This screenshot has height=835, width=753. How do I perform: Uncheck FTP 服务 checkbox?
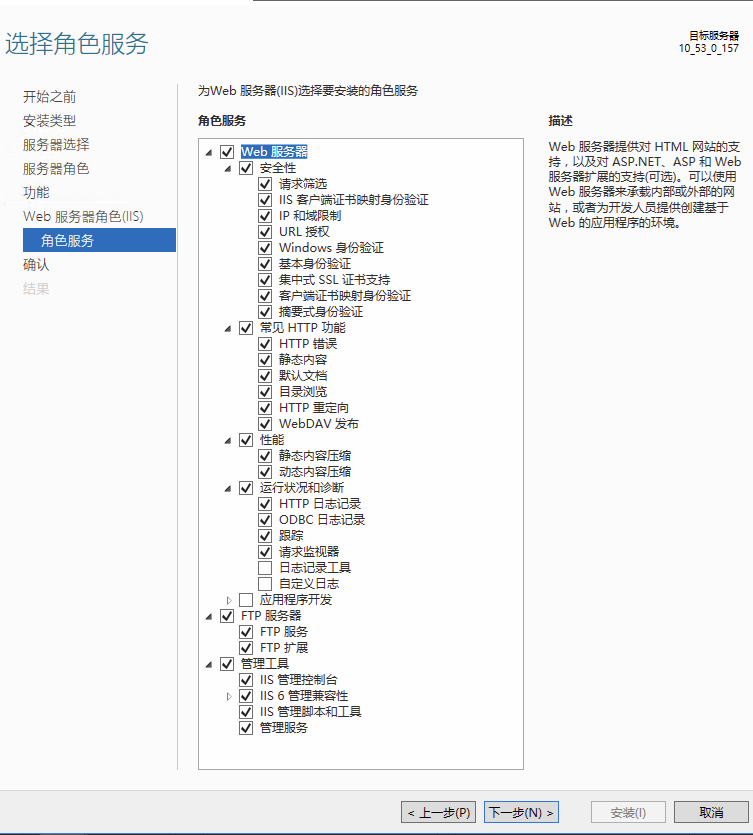point(246,632)
